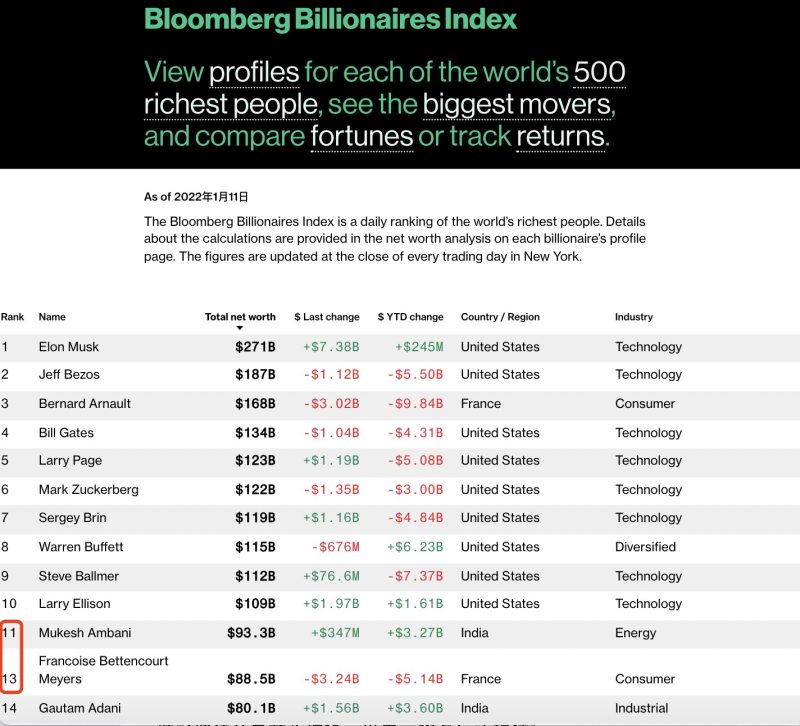Click the "$ Last change" column header
800x726 pixels.
326,317
